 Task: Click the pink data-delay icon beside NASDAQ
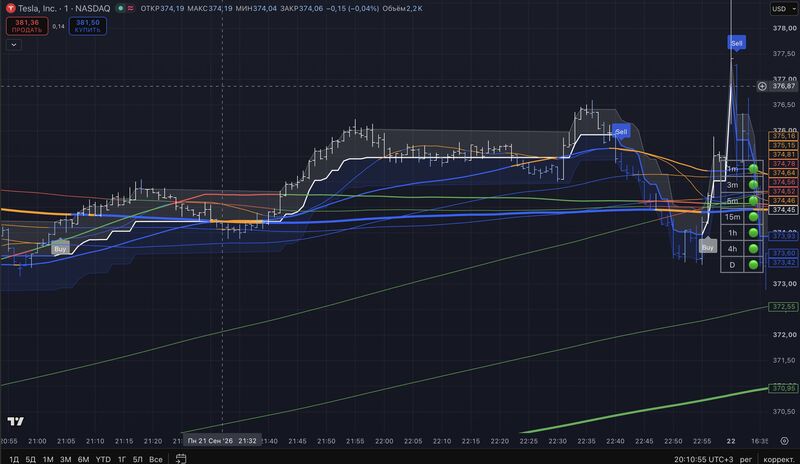[x=131, y=8]
